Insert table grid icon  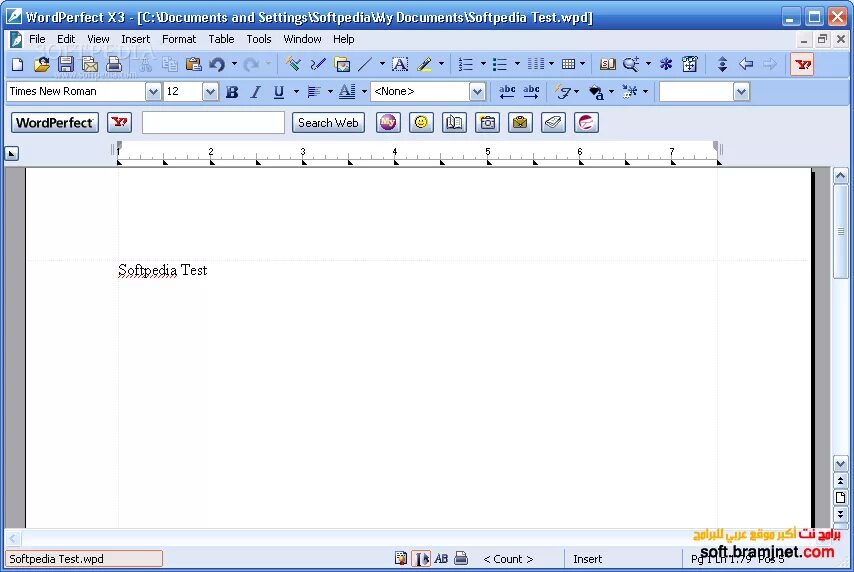568,64
